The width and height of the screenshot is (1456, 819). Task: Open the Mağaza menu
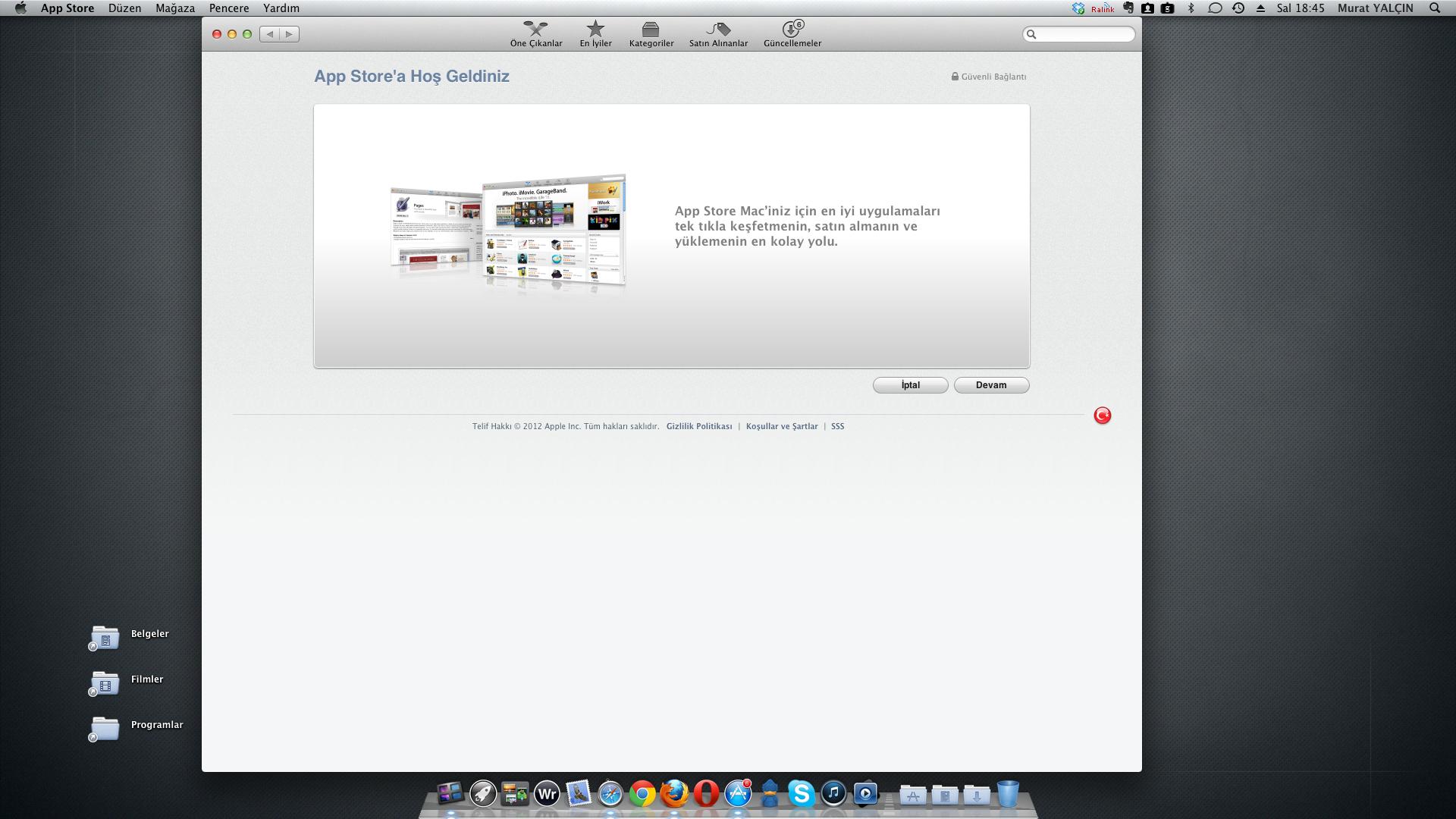pos(175,8)
